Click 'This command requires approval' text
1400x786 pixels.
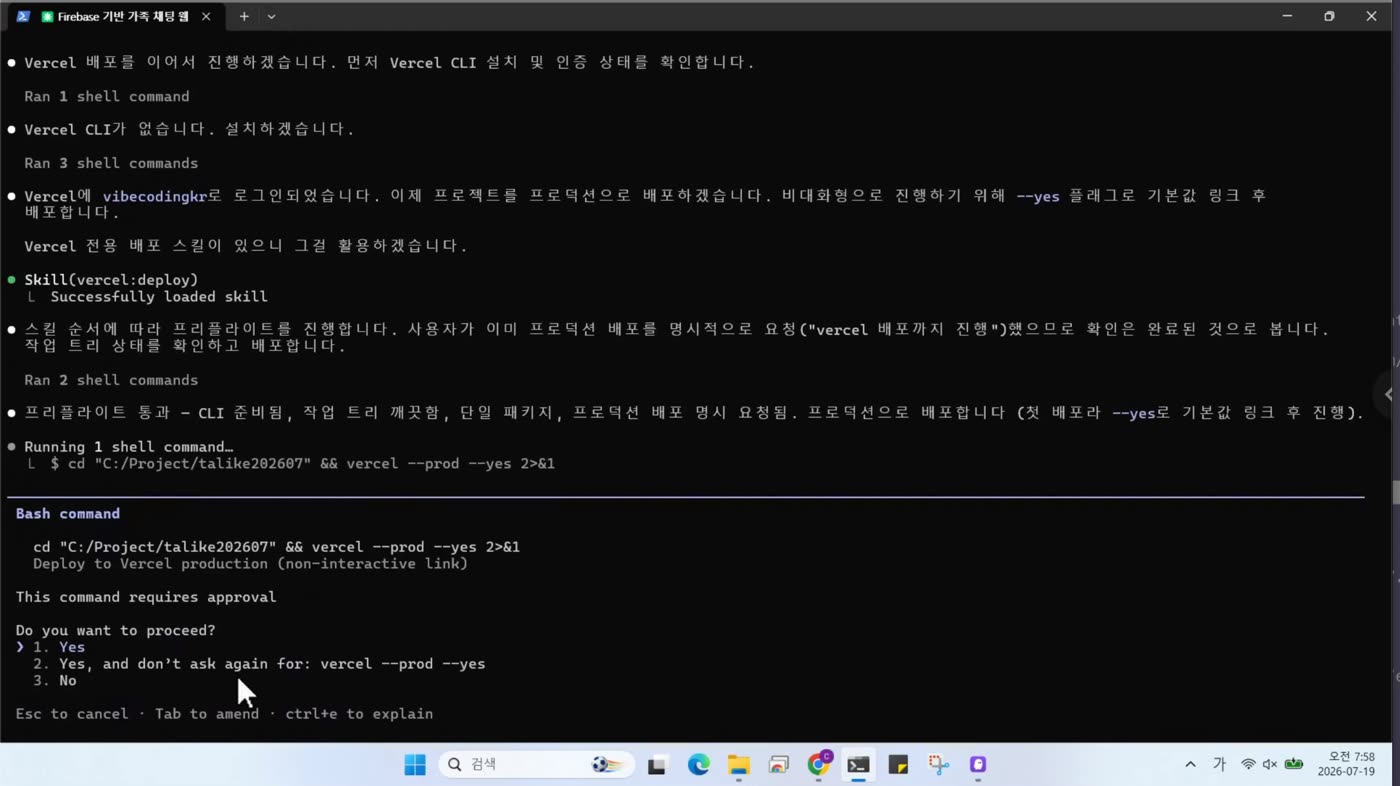pyautogui.click(x=146, y=597)
